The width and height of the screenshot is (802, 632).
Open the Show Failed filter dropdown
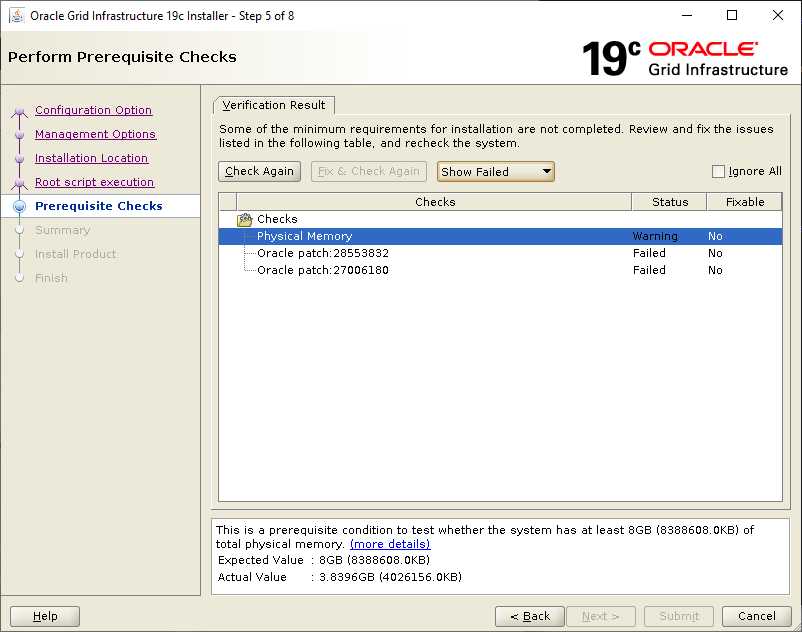pos(496,172)
